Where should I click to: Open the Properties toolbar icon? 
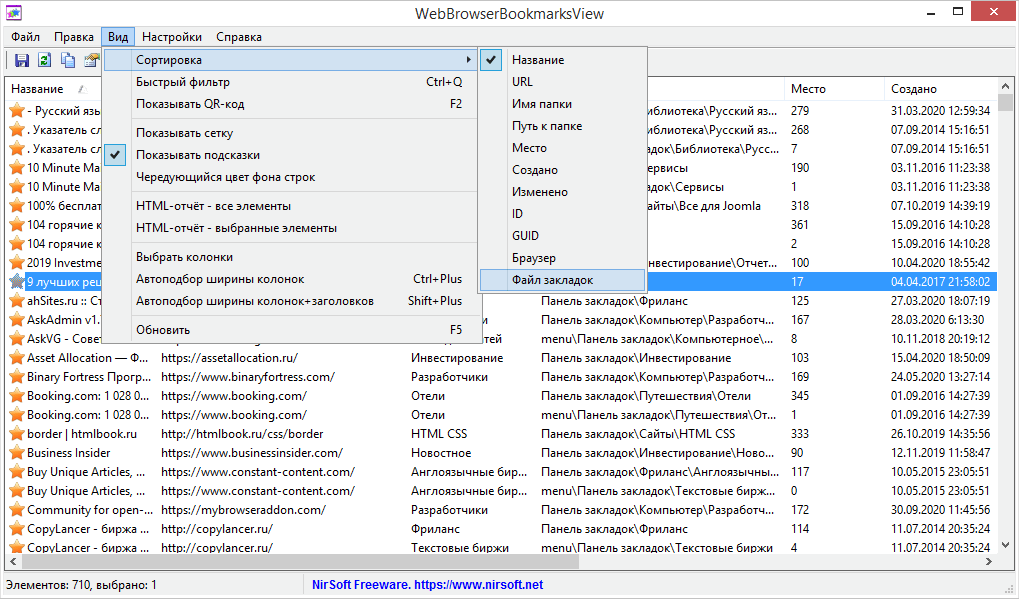(92, 60)
